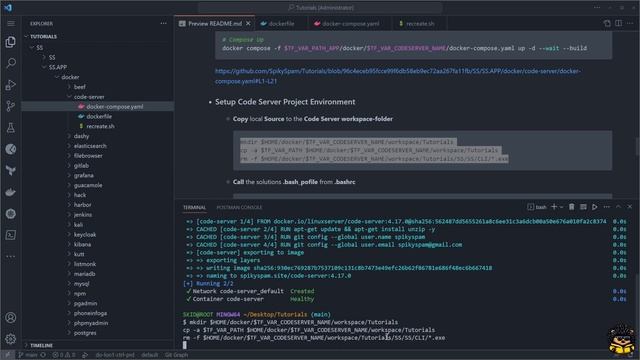Show additional views ellipsis in activity bar
640x360 pixels.
[11, 256]
